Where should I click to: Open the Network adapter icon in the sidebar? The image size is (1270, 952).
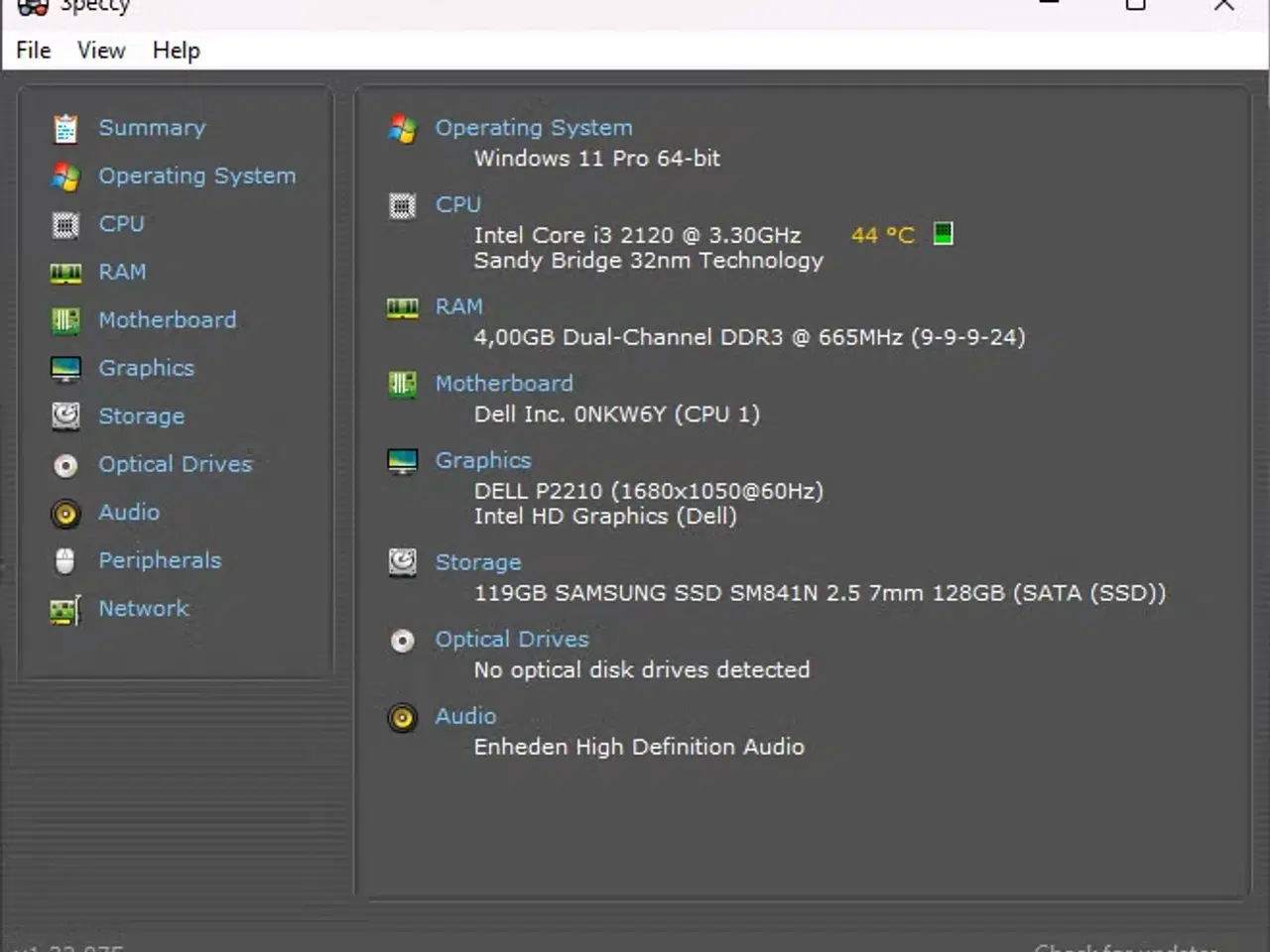click(65, 609)
